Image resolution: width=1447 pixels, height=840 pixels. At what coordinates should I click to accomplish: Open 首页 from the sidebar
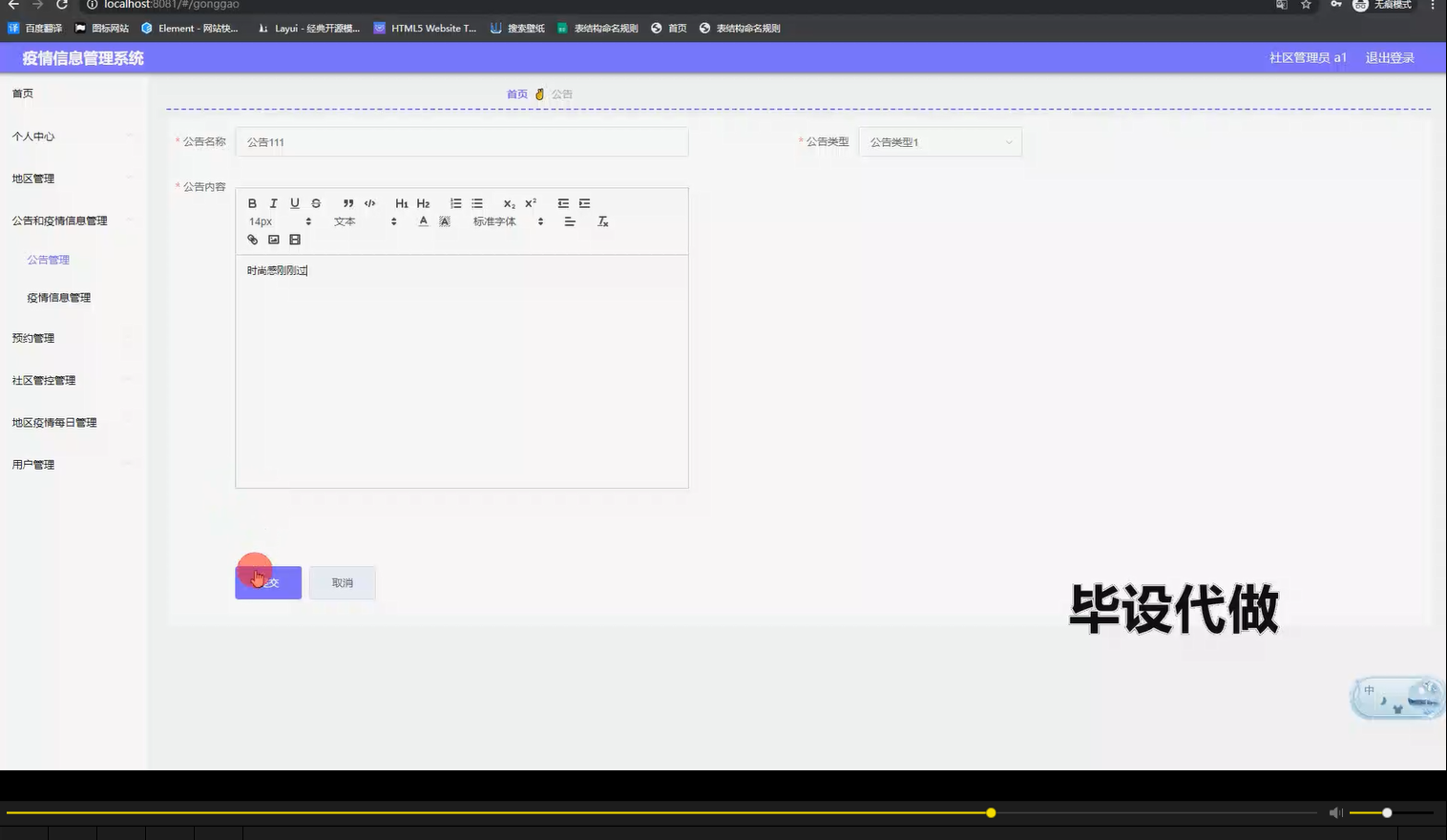click(x=23, y=93)
